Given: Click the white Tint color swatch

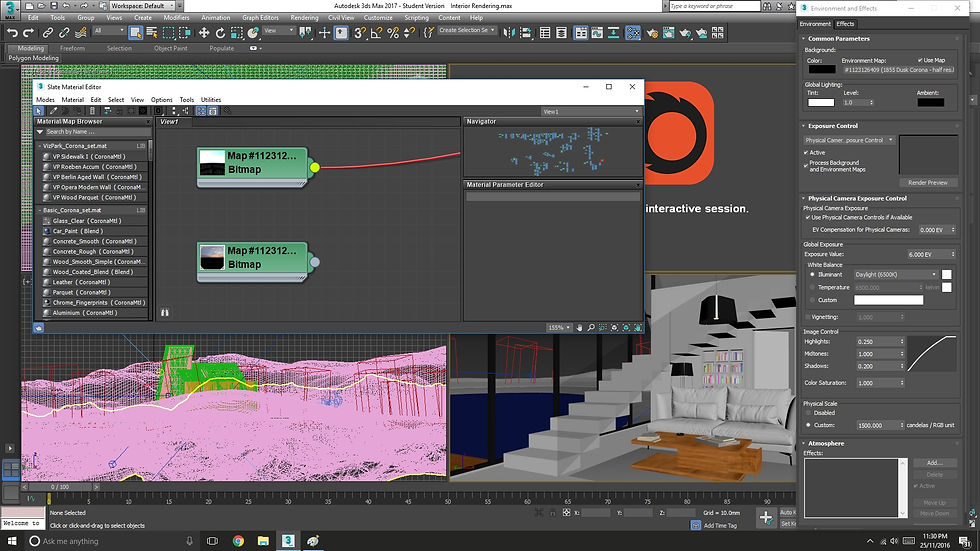Looking at the screenshot, I should tap(821, 102).
